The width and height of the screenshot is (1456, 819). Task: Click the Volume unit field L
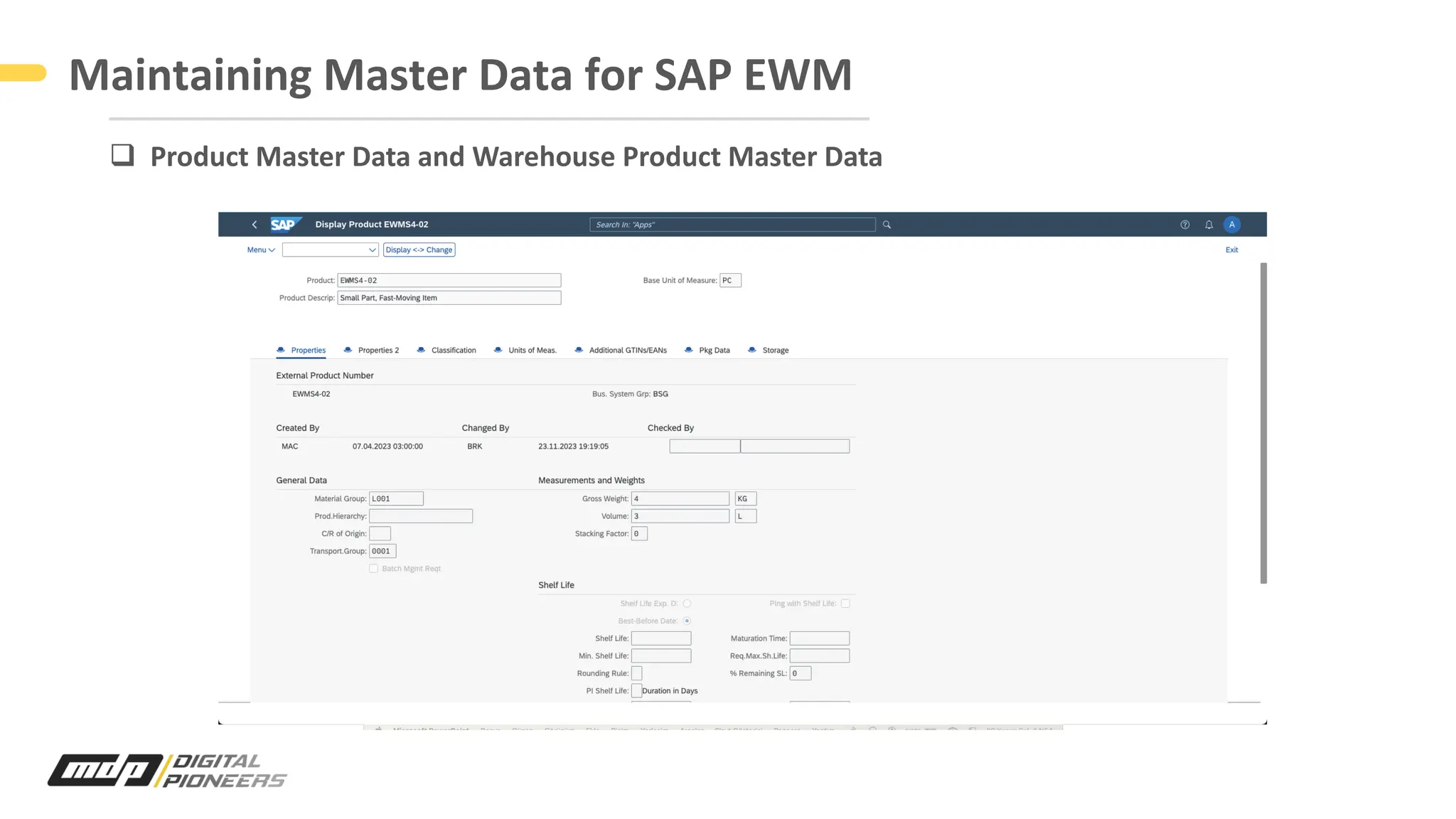click(x=746, y=517)
